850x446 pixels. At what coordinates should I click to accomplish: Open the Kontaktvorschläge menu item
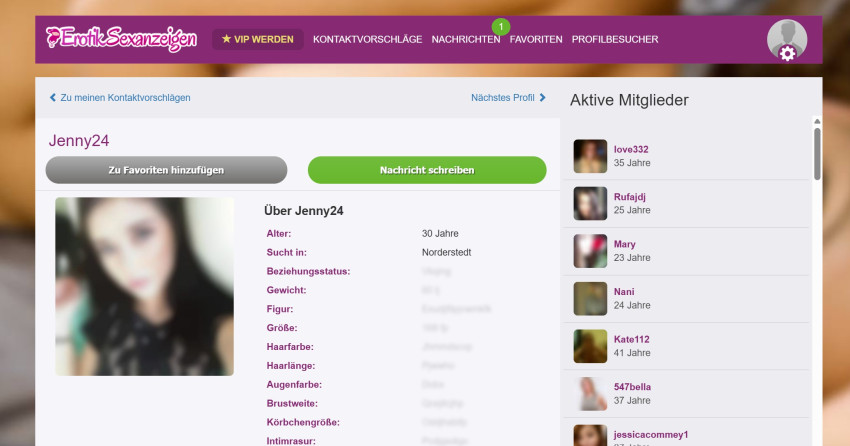click(x=367, y=40)
